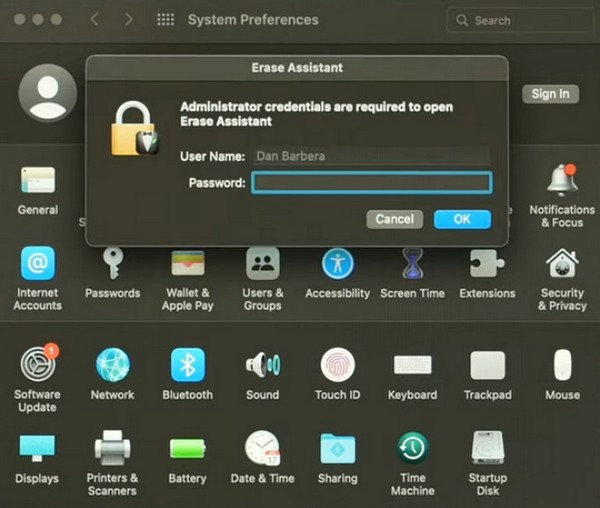Open Battery preferences

(188, 448)
